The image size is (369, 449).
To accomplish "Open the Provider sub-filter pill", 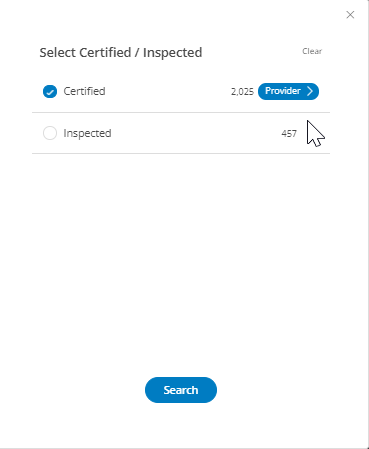I will coord(288,91).
